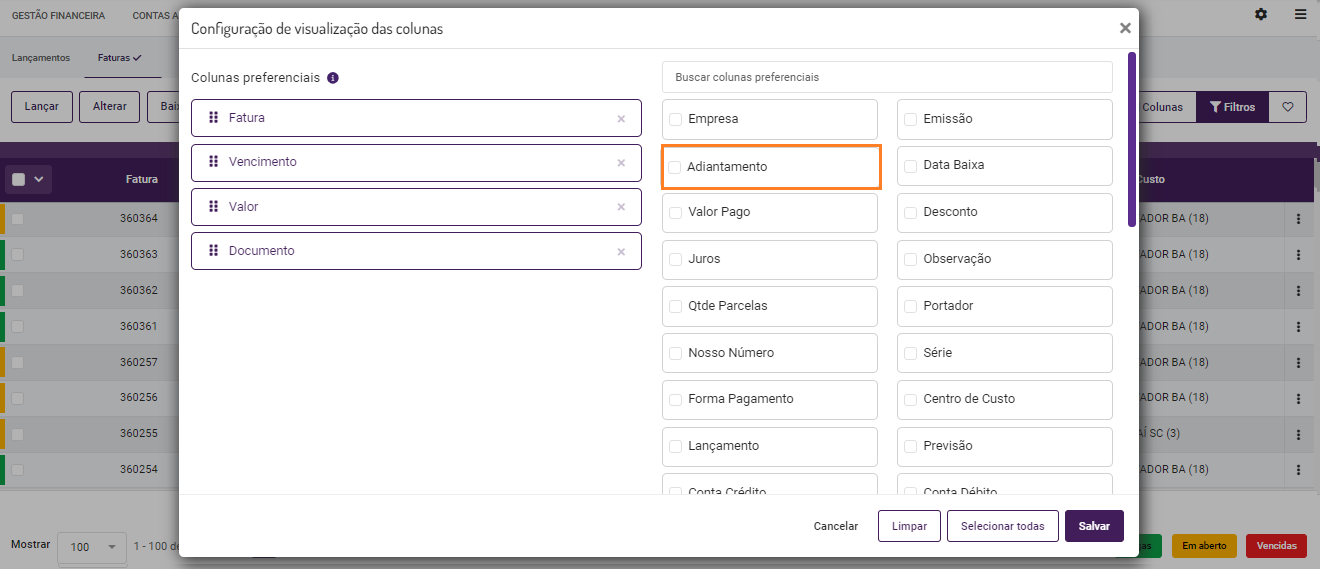This screenshot has height=569, width=1320.
Task: Click the info icon beside Colunas preferenciais
Action: pos(333,78)
